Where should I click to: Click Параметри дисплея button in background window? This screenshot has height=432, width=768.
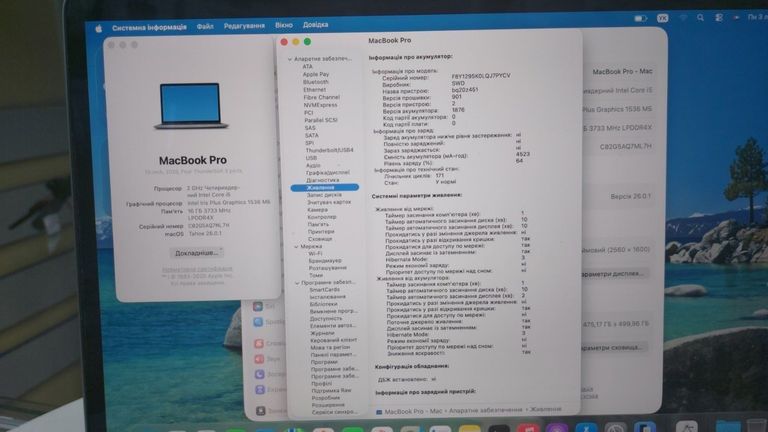[x=612, y=274]
